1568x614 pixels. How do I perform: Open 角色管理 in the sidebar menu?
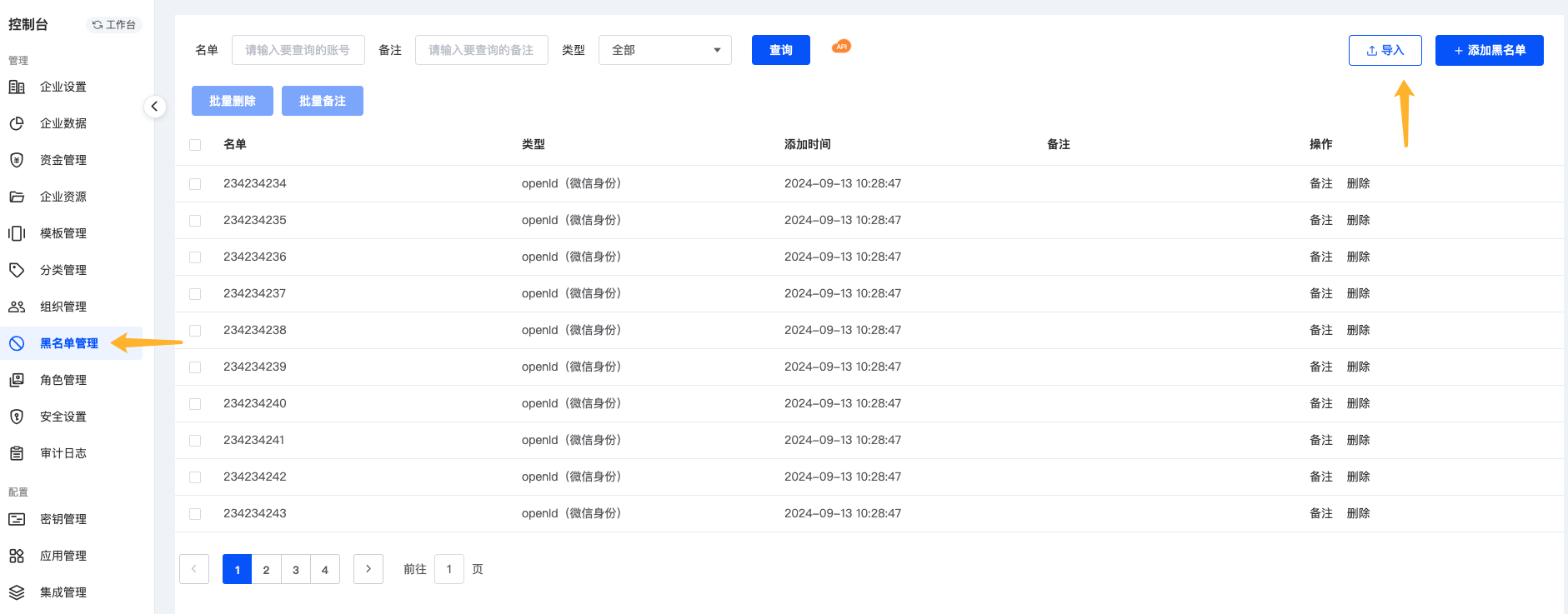63,380
